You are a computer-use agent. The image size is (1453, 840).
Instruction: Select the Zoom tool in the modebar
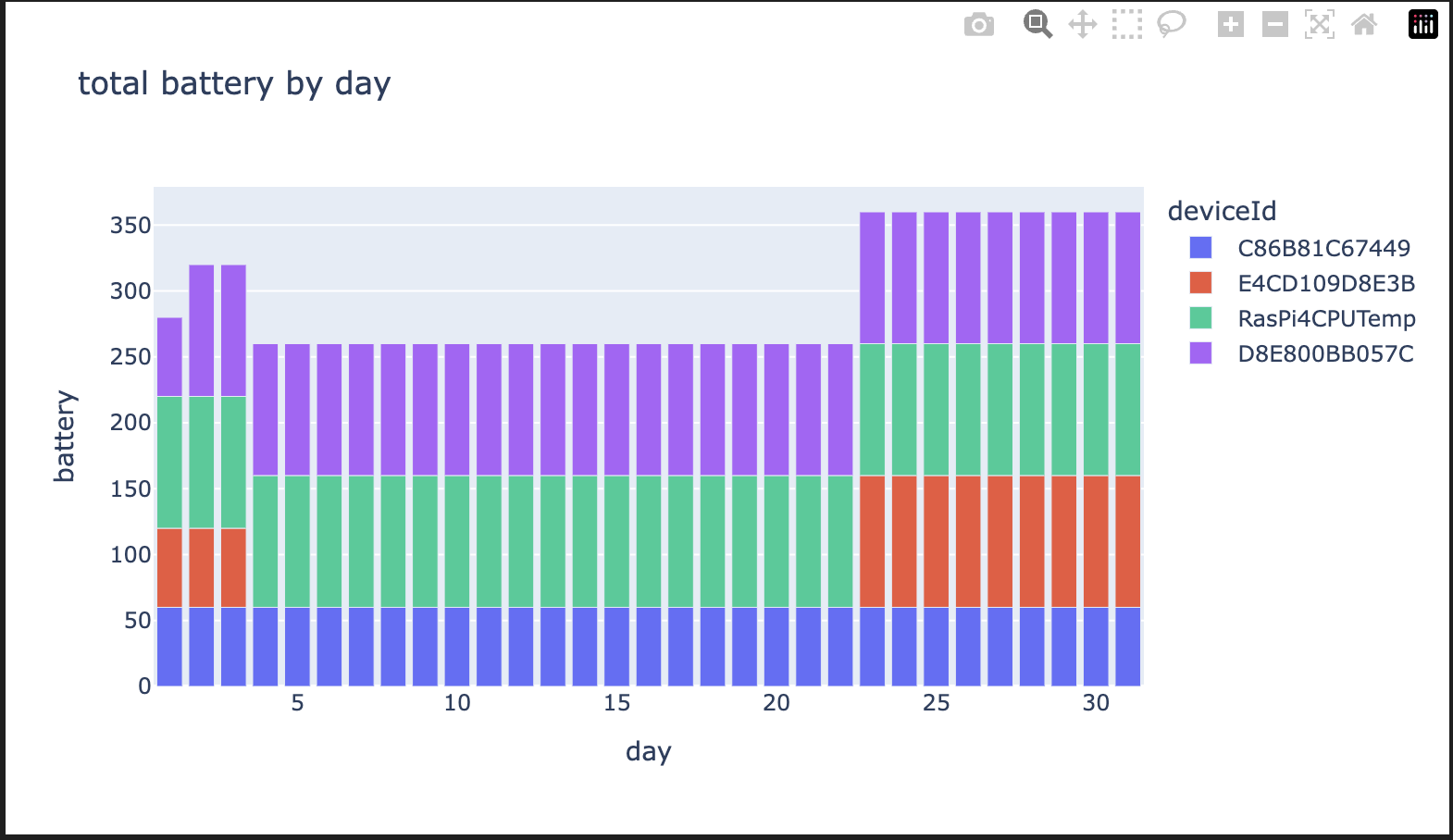coord(1037,25)
